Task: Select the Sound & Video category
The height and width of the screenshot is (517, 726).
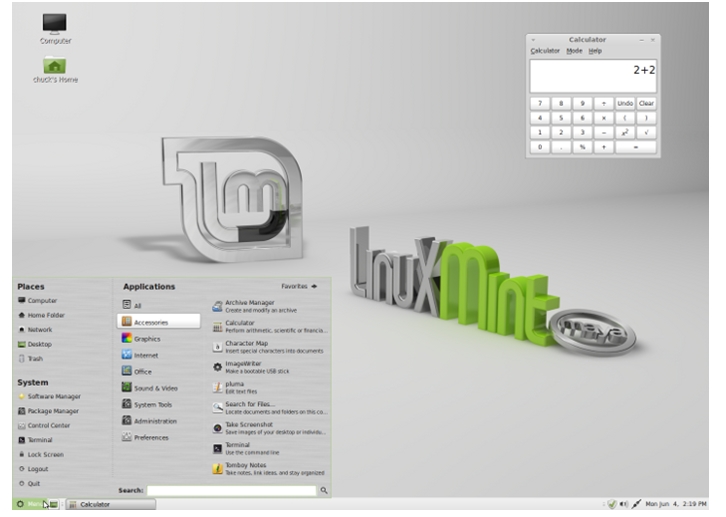Action: 159,388
